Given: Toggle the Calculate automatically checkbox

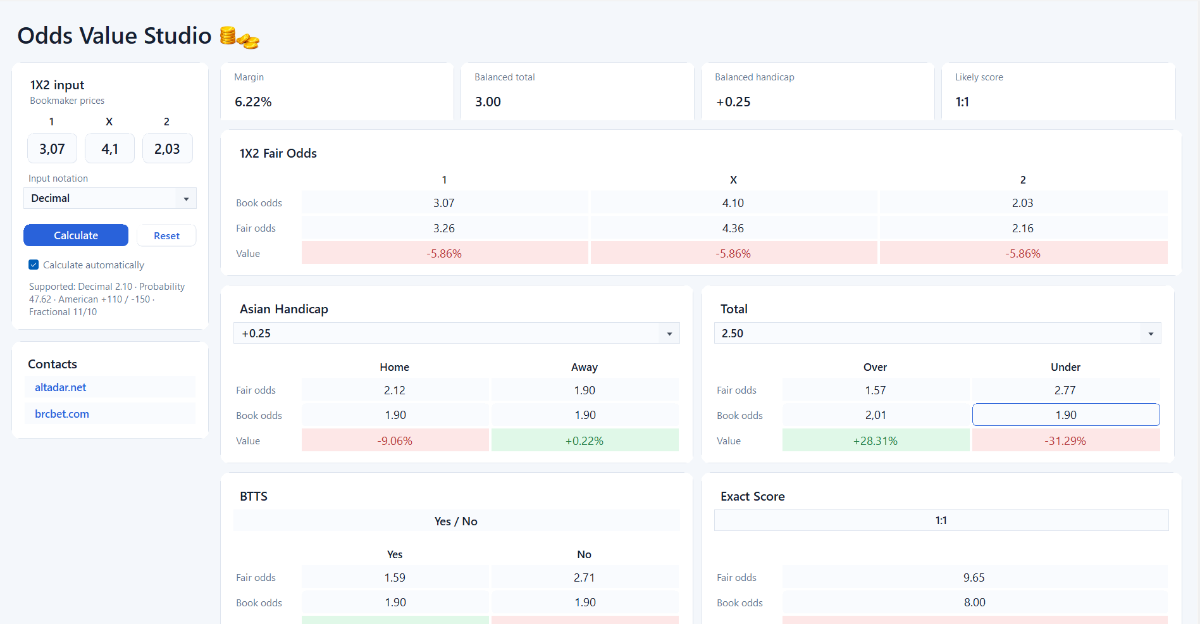Looking at the screenshot, I should click(34, 265).
